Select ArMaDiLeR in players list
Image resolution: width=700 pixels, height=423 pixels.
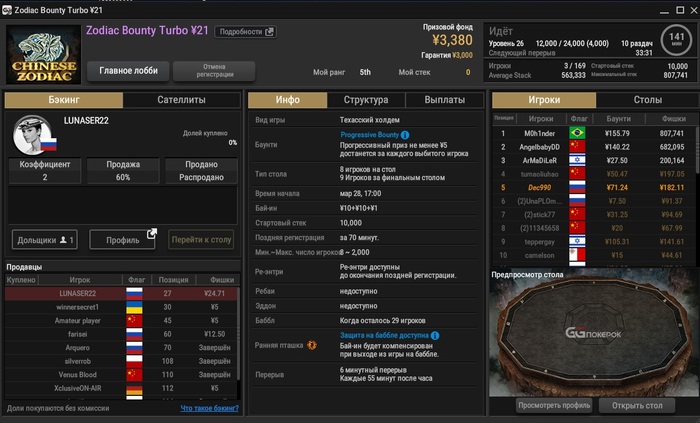point(594,160)
